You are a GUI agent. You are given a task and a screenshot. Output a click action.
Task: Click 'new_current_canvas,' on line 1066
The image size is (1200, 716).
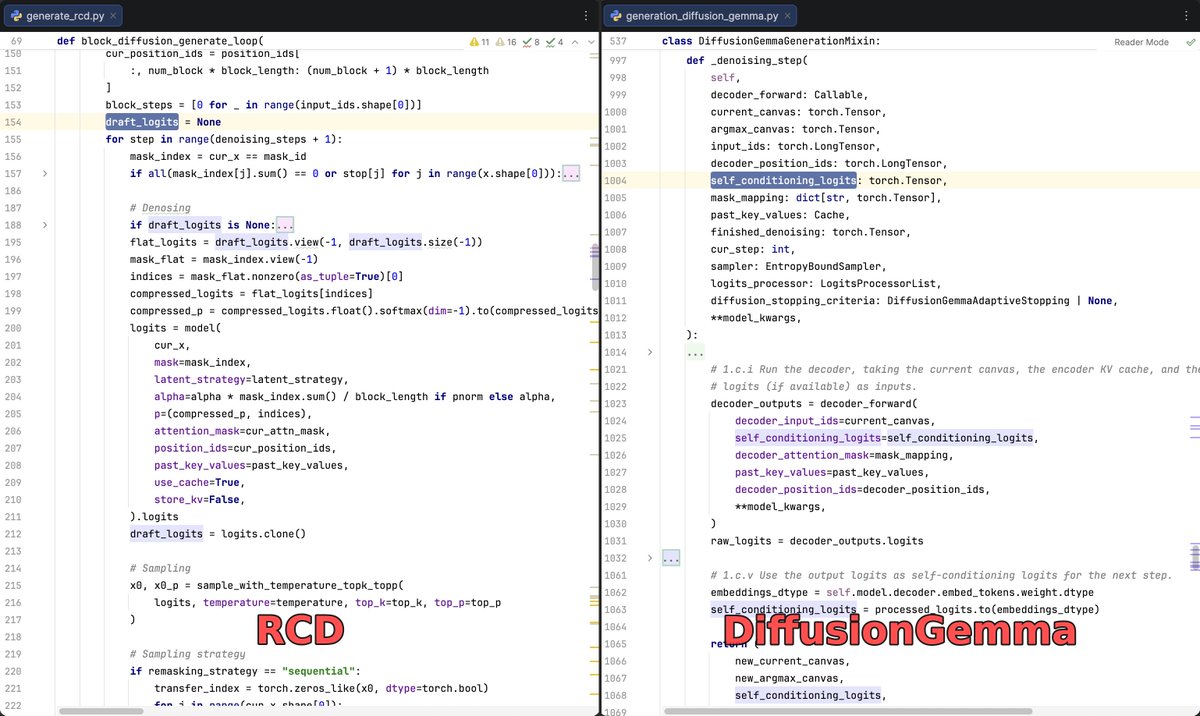point(792,661)
